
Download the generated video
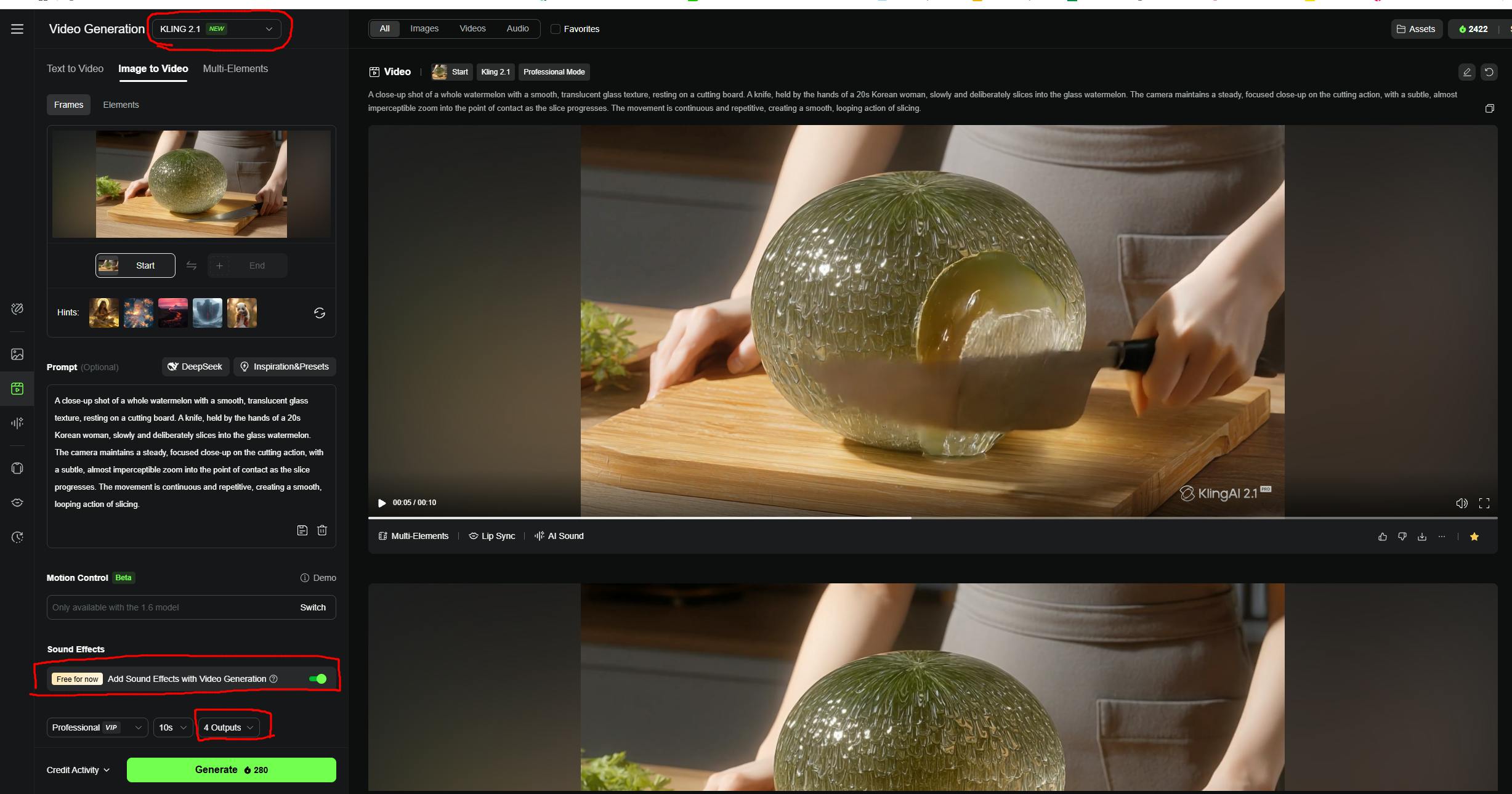click(x=1422, y=537)
